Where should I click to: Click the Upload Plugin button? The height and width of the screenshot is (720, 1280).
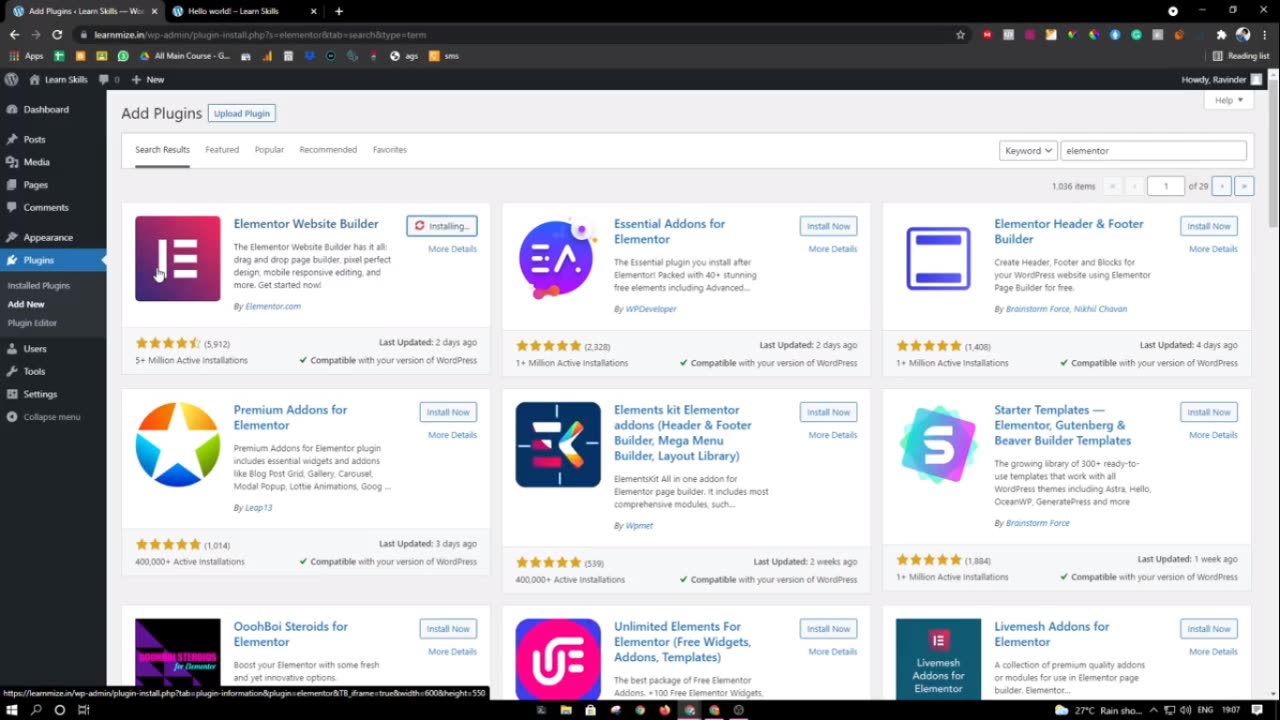(242, 113)
